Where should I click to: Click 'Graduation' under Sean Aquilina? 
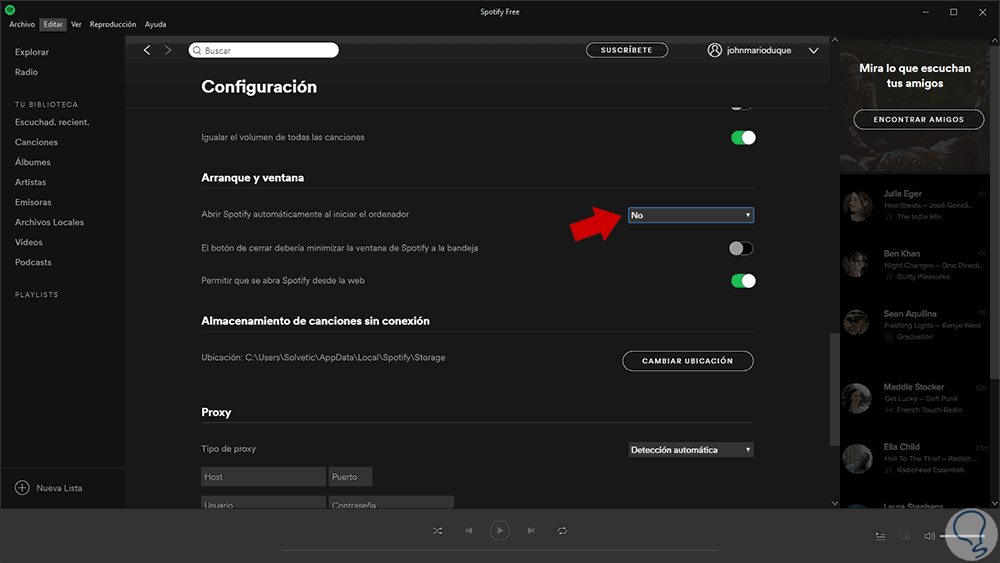click(x=915, y=337)
